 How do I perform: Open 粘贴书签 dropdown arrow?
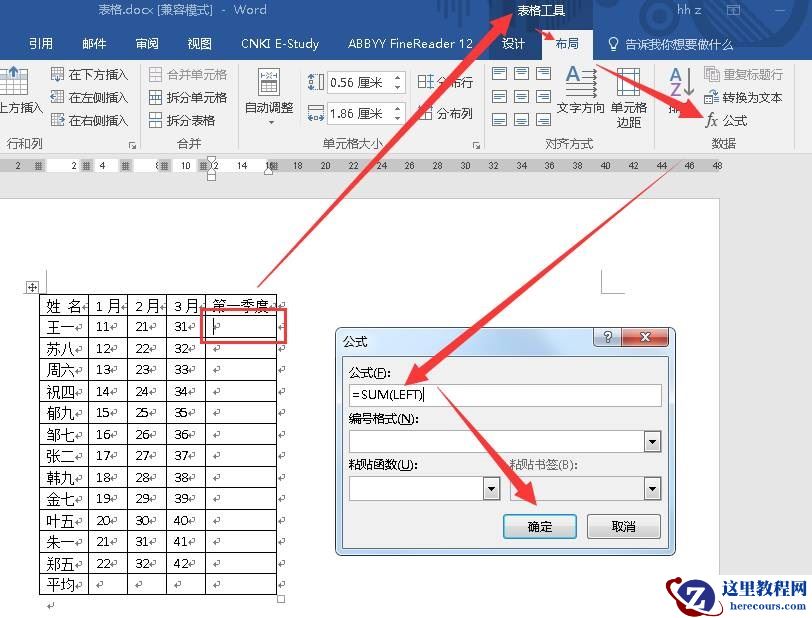coord(652,488)
